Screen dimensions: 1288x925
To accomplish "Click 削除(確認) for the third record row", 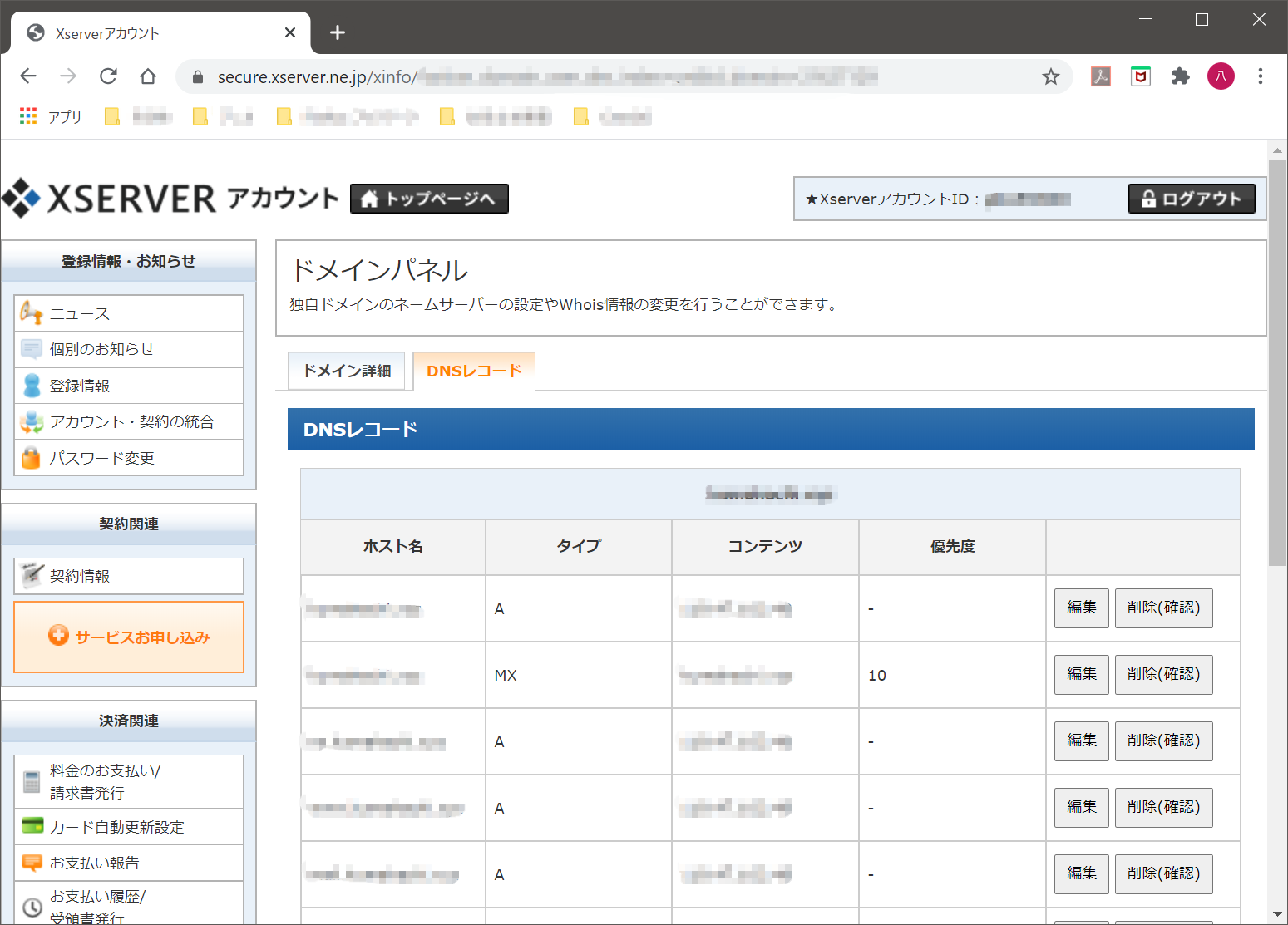I will (1163, 740).
